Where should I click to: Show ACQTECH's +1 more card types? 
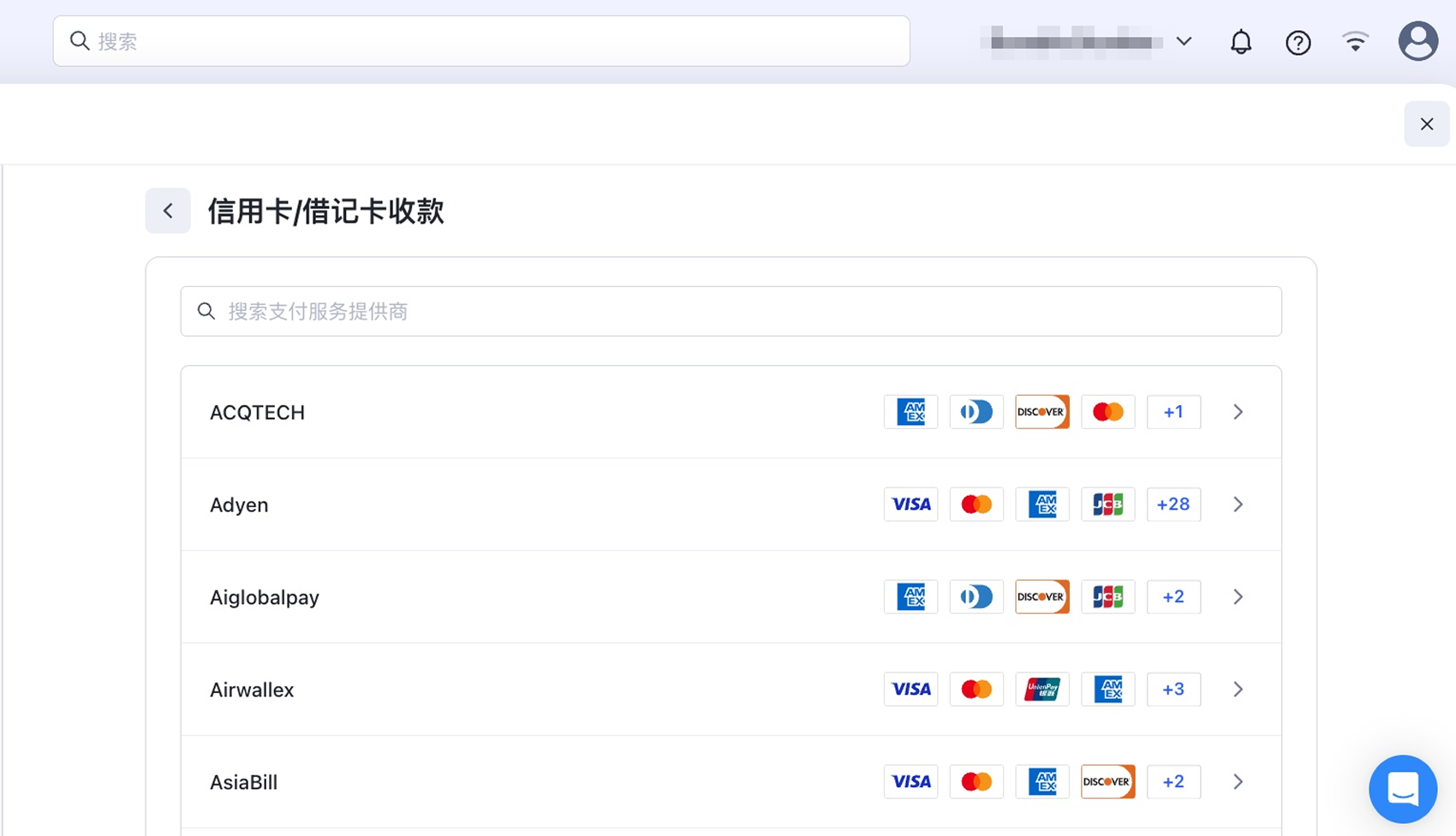(1173, 412)
